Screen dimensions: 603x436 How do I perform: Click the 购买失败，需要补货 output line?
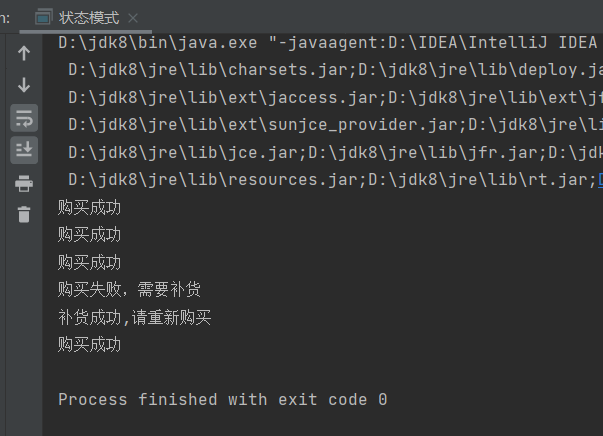pos(129,290)
